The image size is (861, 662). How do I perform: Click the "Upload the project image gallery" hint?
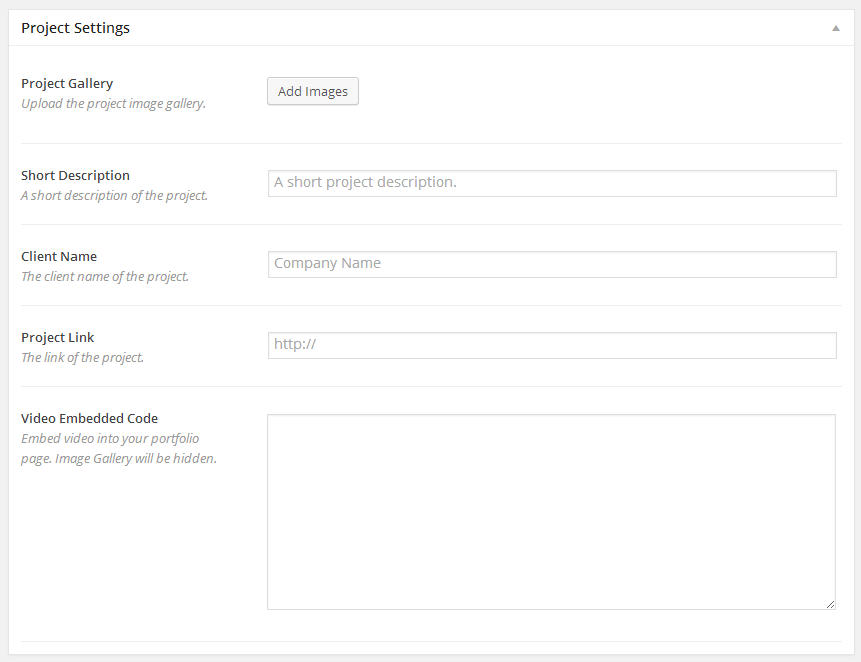(x=113, y=103)
